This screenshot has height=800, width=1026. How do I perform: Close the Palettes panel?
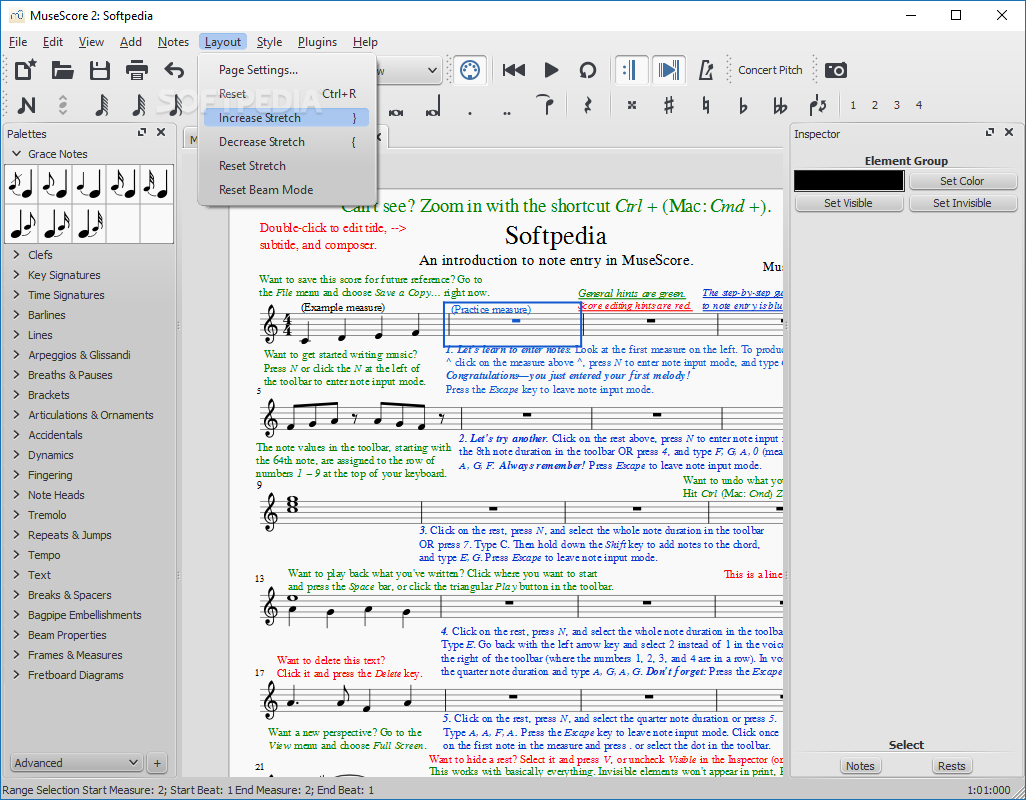161,133
